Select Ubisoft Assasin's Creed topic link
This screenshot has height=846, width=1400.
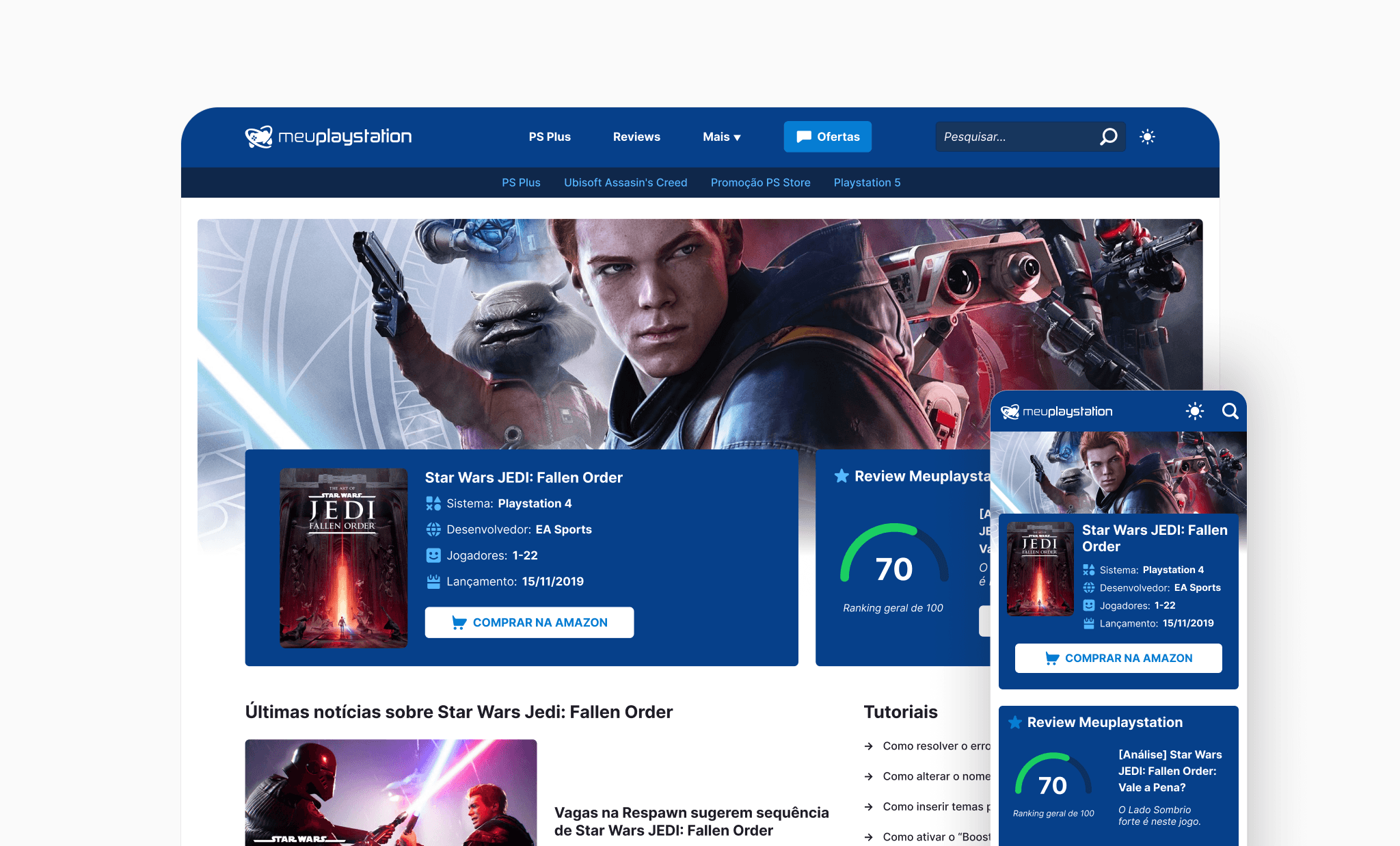click(625, 183)
